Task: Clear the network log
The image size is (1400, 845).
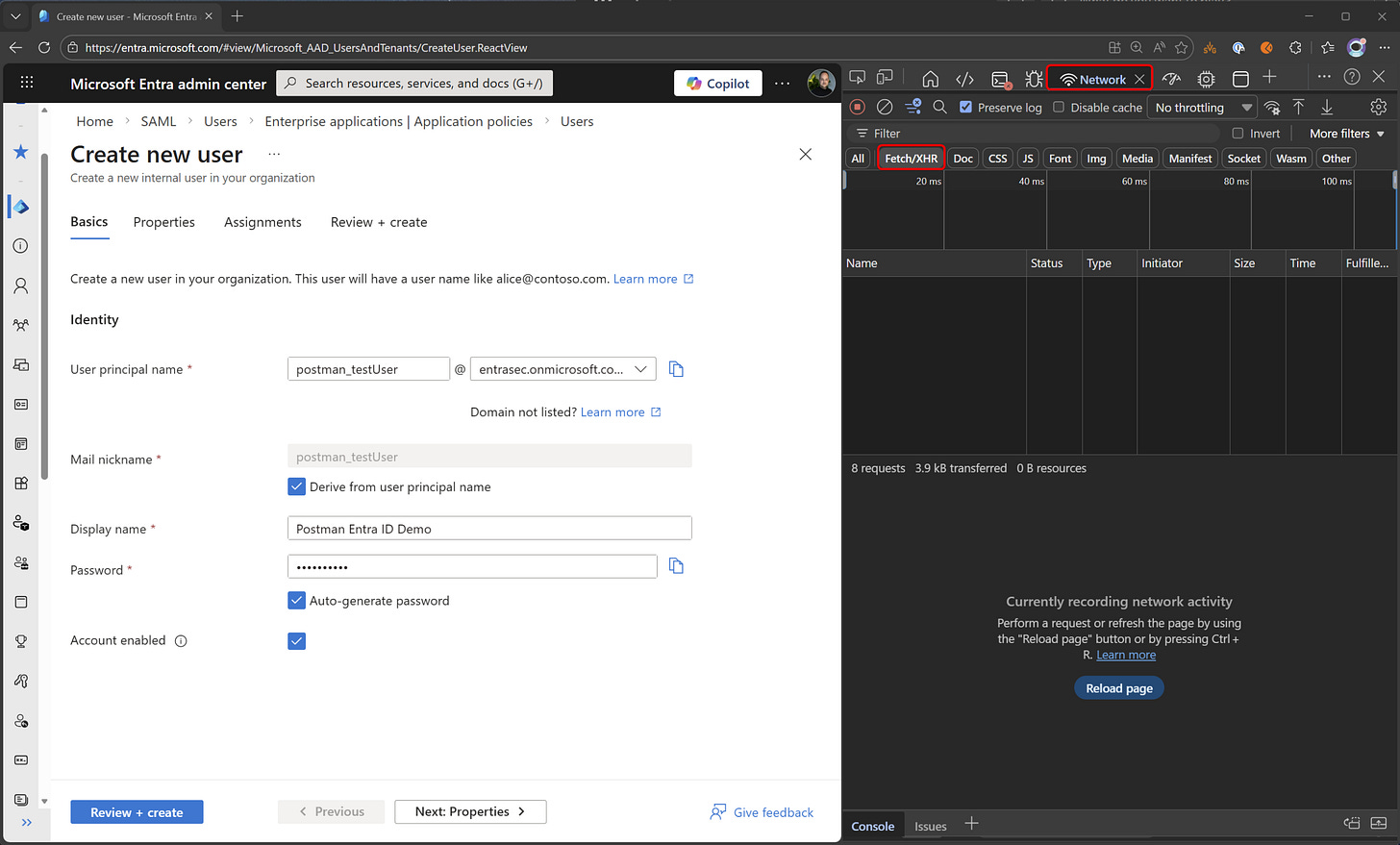Action: (x=885, y=107)
